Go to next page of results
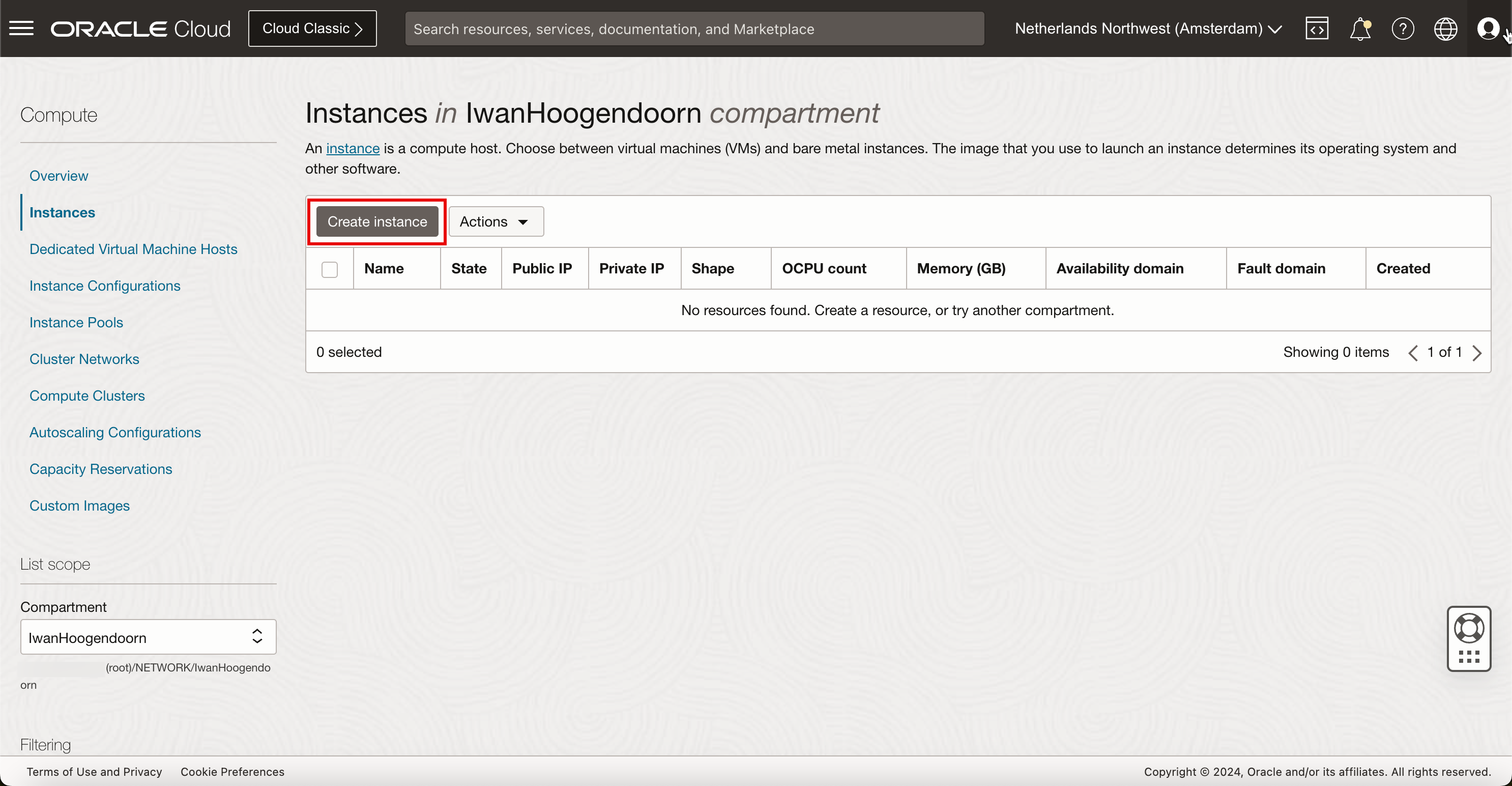The width and height of the screenshot is (1512, 786). 1477,352
